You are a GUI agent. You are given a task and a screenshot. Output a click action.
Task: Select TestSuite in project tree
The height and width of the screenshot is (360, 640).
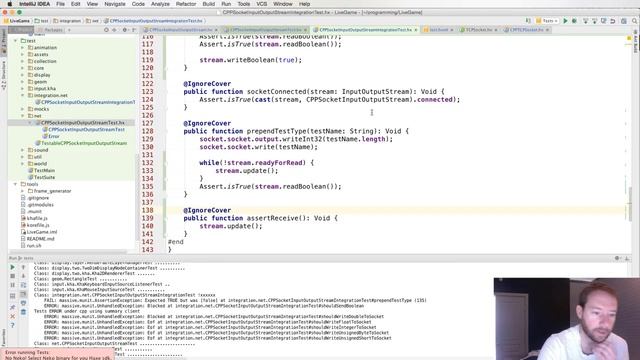click(x=44, y=177)
